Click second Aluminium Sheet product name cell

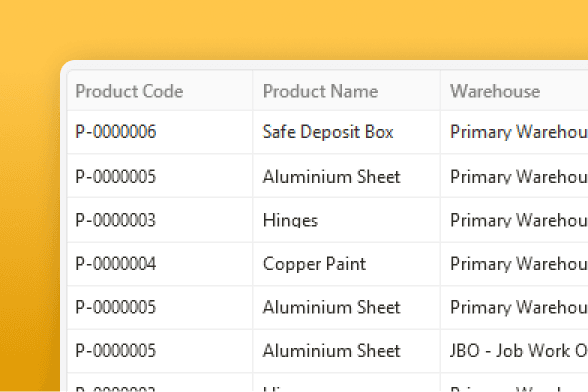pyautogui.click(x=346, y=307)
